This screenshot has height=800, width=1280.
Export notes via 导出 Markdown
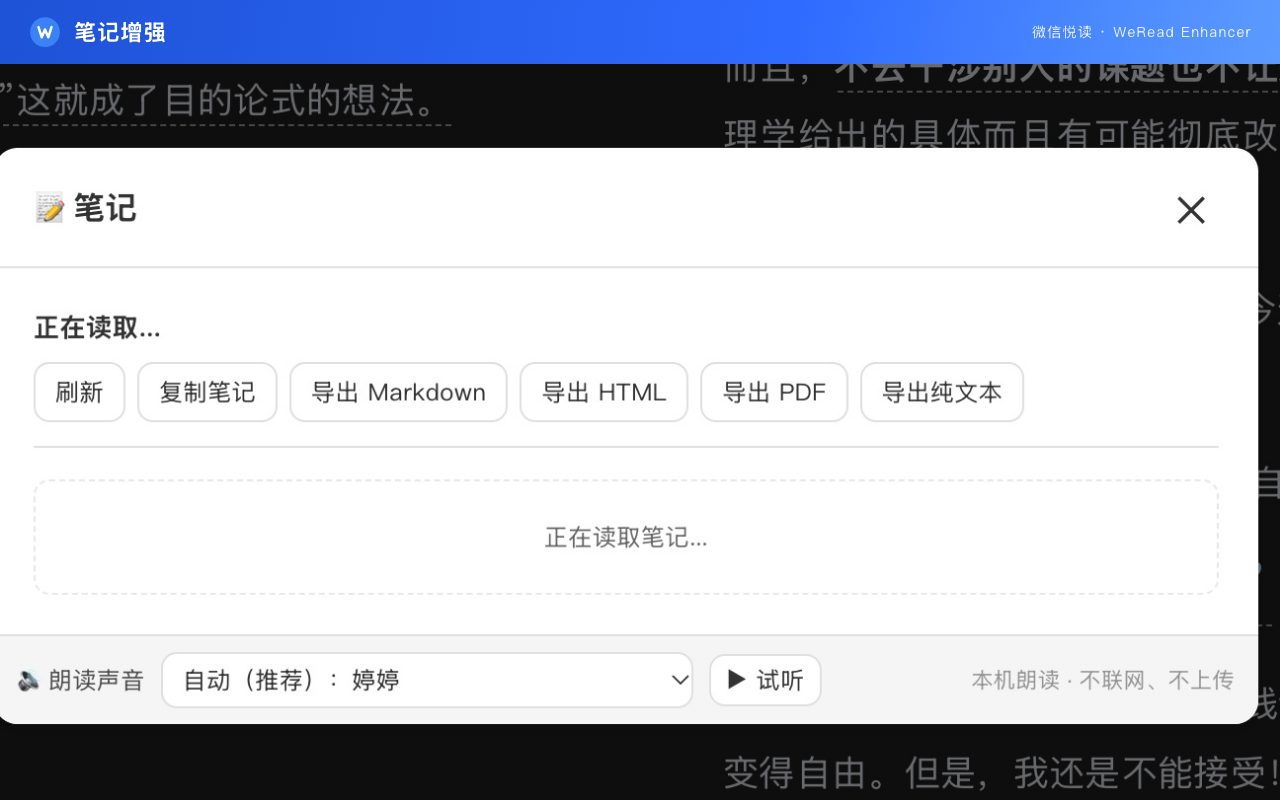pos(398,392)
